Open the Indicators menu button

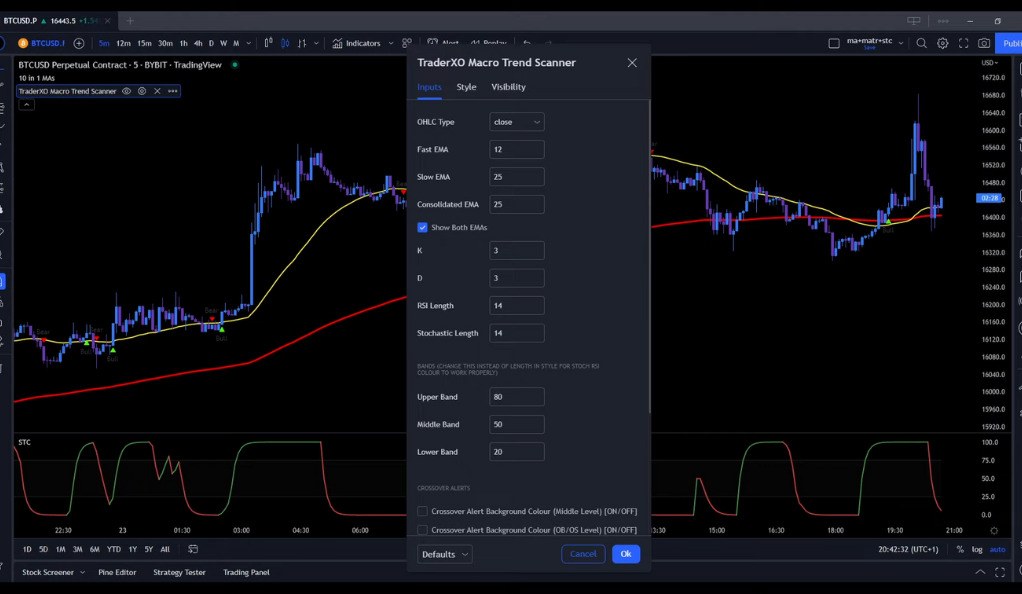coord(357,43)
